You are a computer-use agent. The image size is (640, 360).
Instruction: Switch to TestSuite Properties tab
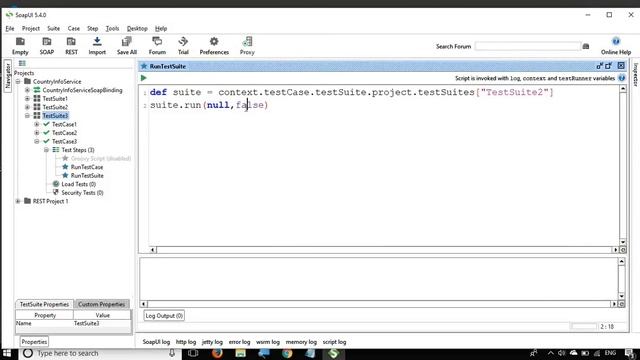44,304
